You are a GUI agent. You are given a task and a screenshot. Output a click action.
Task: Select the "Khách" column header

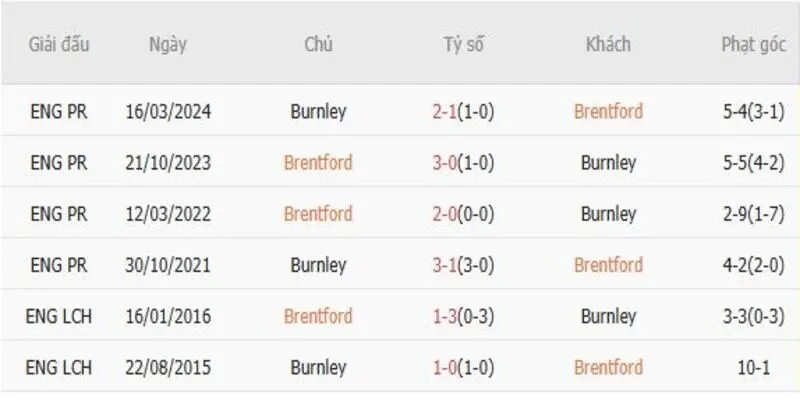coord(608,45)
